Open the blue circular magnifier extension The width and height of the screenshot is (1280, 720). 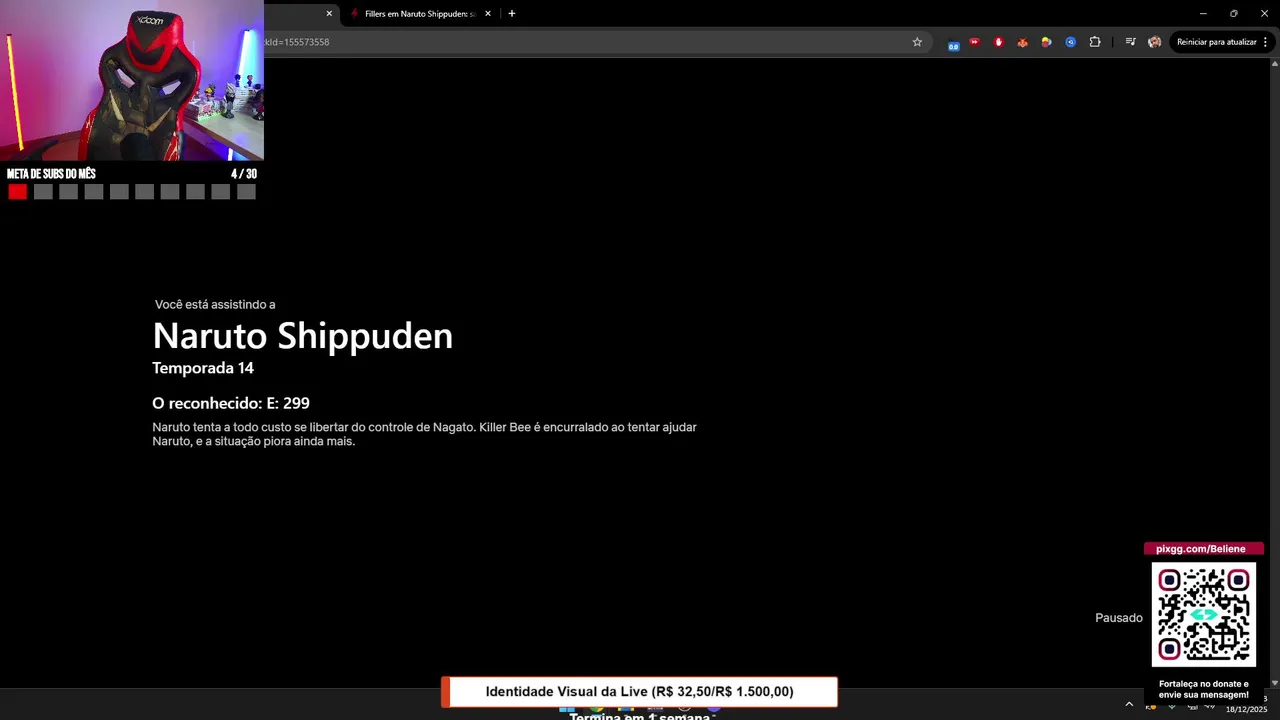[1070, 42]
